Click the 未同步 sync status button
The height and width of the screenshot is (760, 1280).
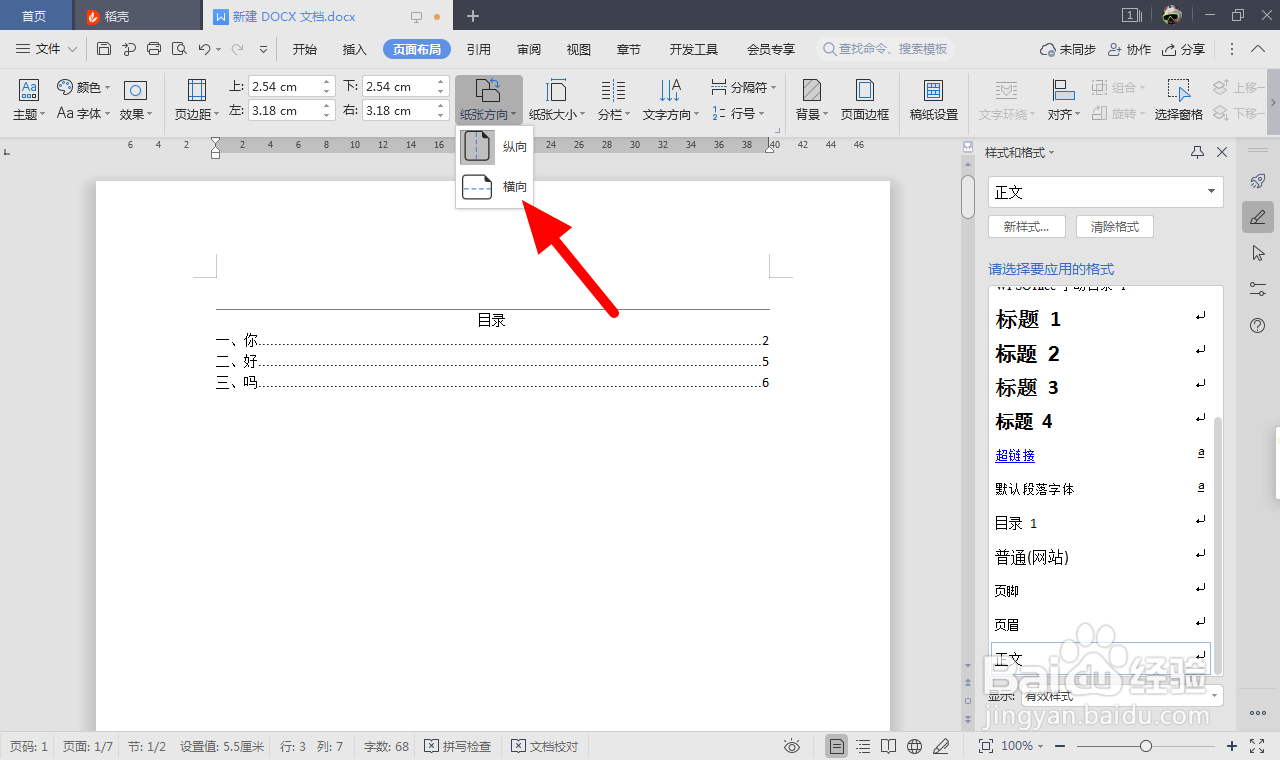tap(1068, 49)
